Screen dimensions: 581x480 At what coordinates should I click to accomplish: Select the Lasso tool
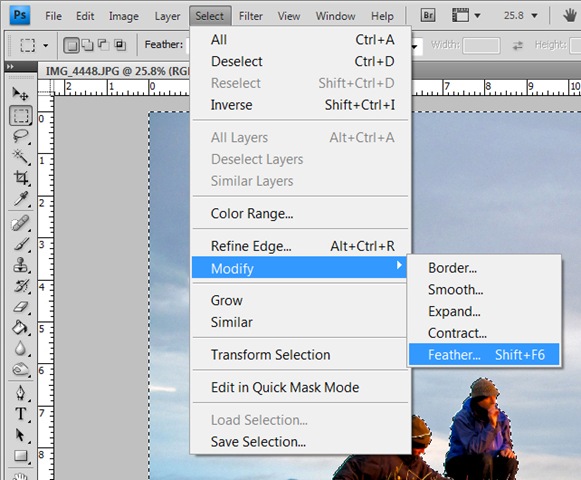pos(20,136)
